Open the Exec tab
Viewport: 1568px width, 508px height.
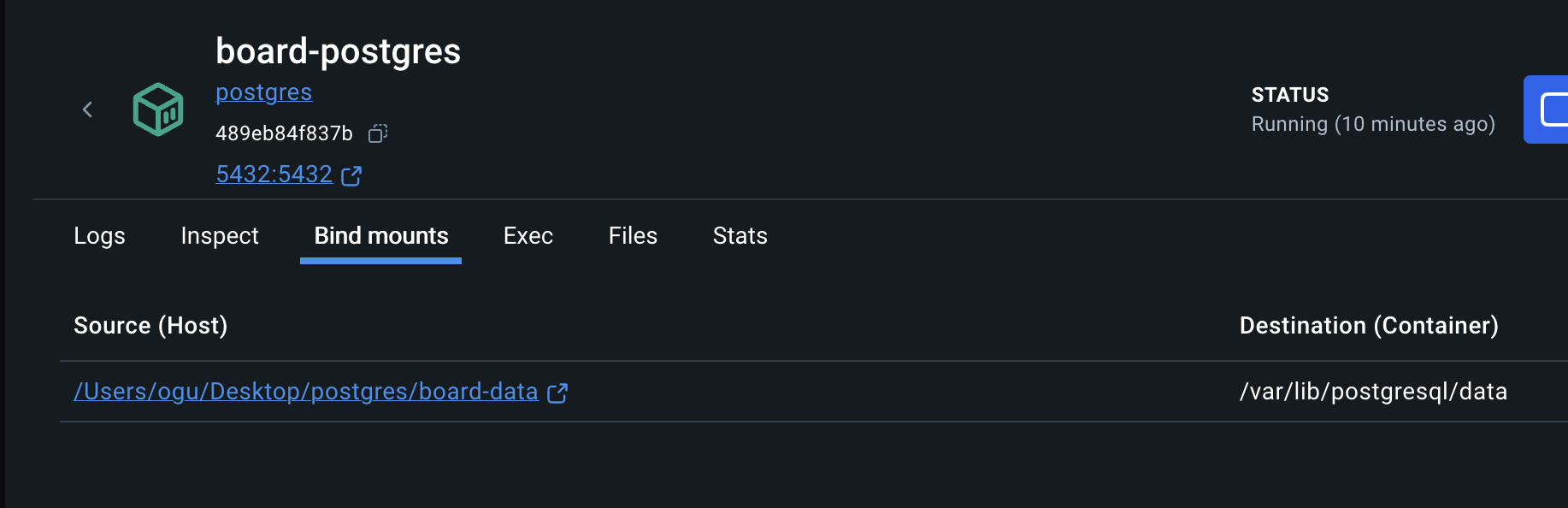pyautogui.click(x=528, y=236)
